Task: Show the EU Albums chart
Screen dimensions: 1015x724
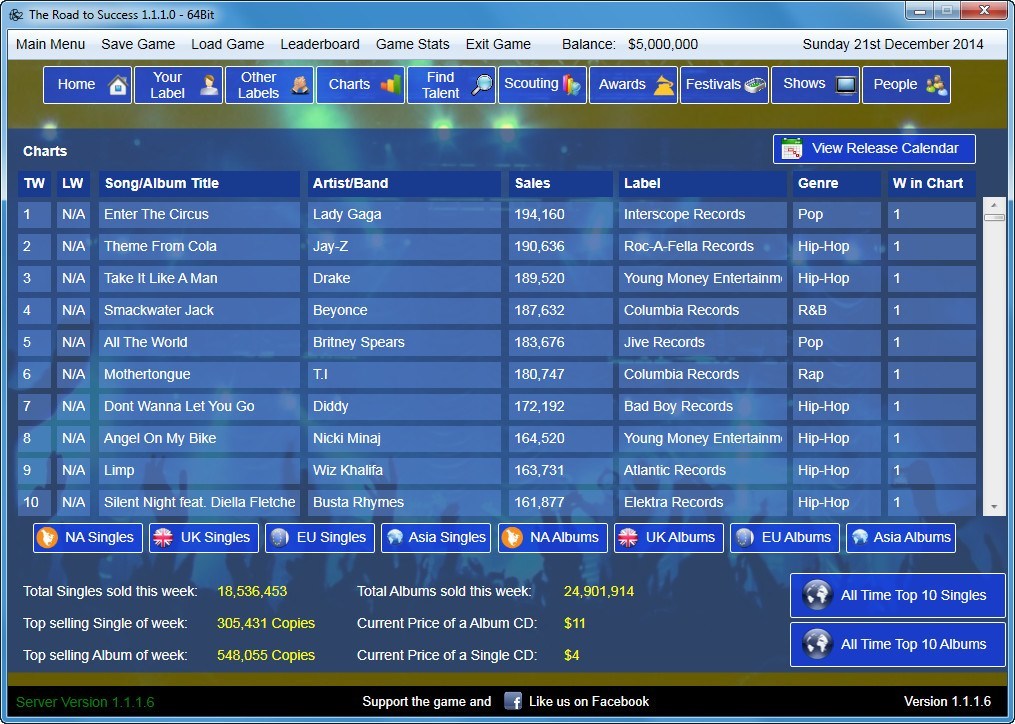Action: 785,537
